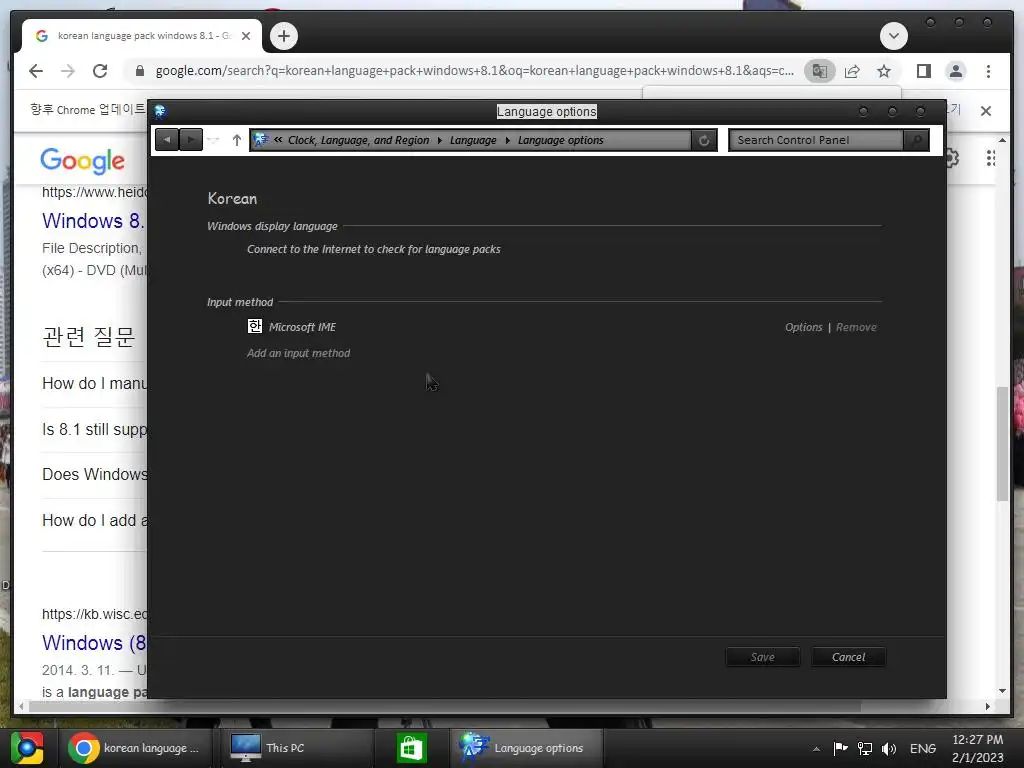Click the Google Translate icon in address bar

tap(820, 71)
